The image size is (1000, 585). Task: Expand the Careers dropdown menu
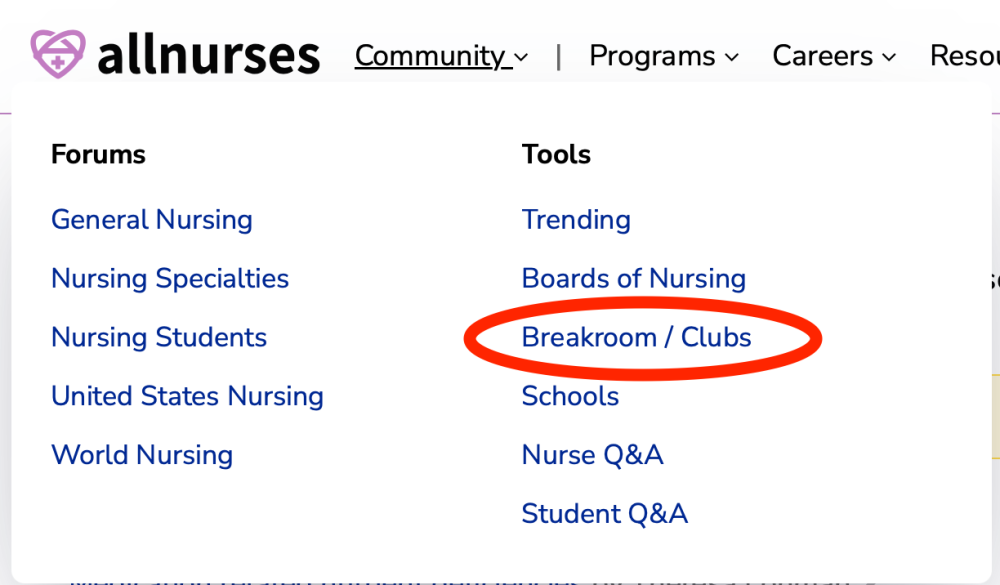823,56
